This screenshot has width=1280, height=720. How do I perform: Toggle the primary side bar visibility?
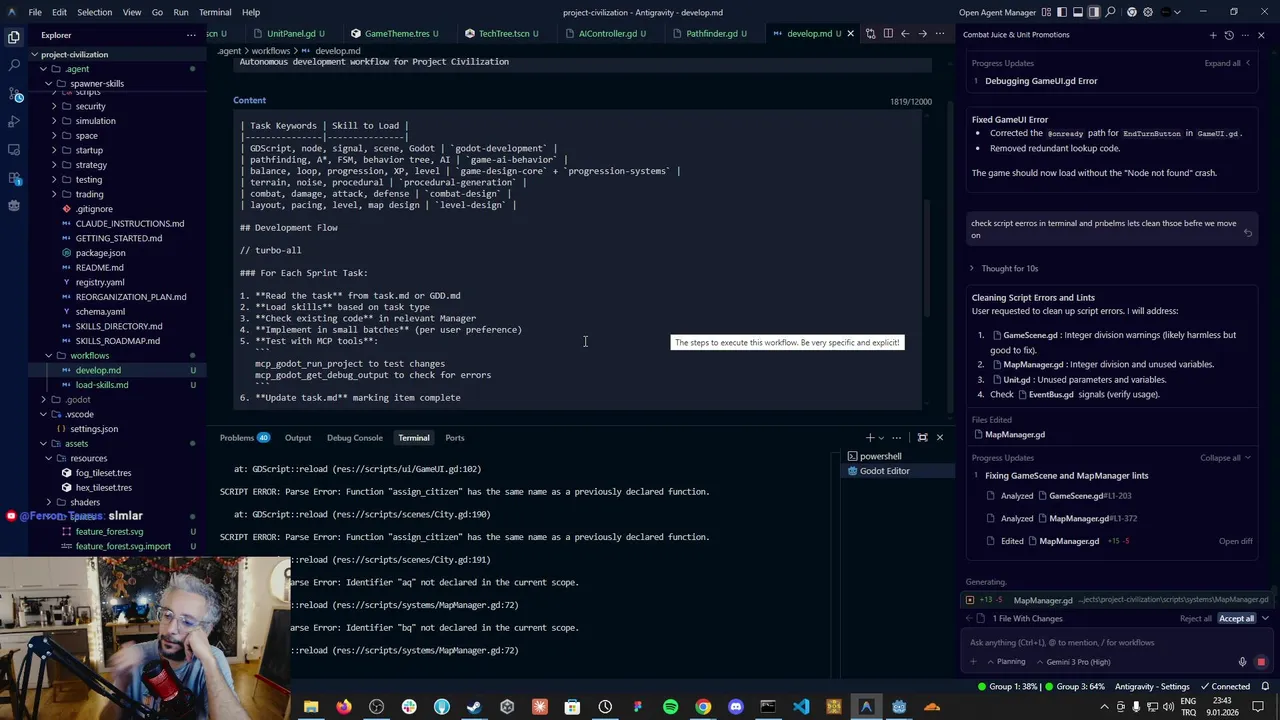1062,12
